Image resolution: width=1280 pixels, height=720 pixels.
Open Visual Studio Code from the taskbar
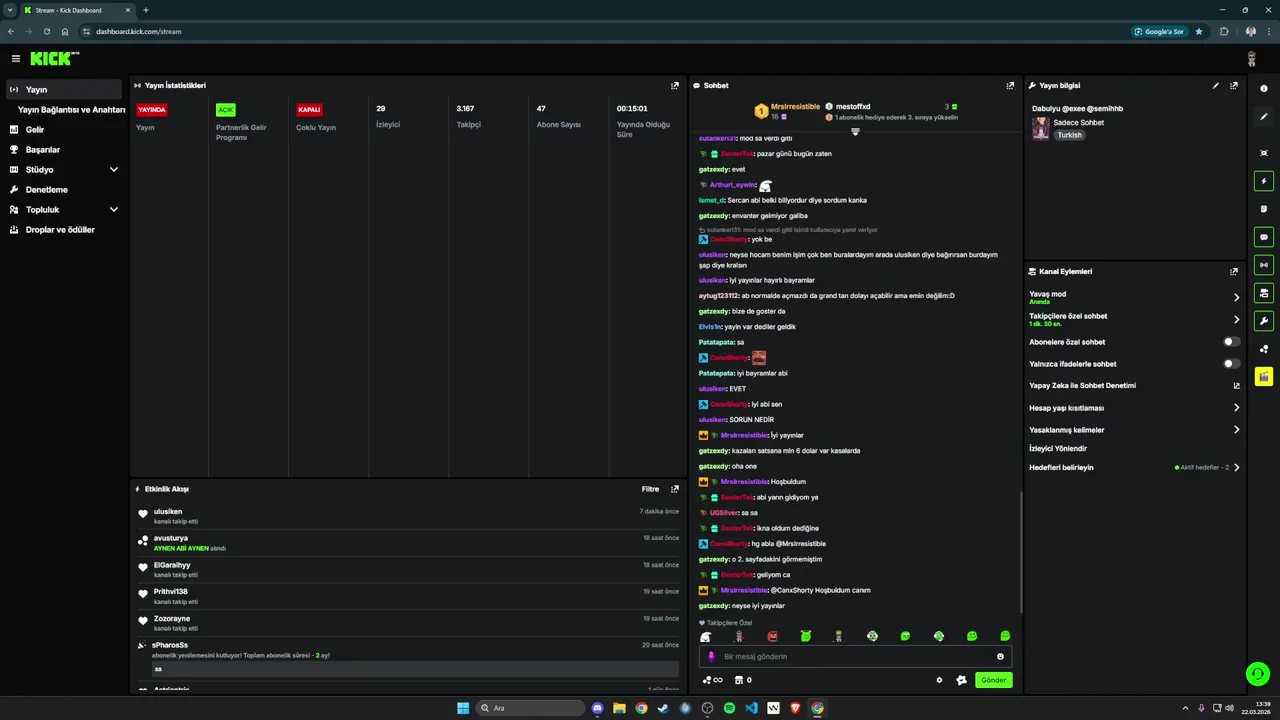[x=751, y=708]
